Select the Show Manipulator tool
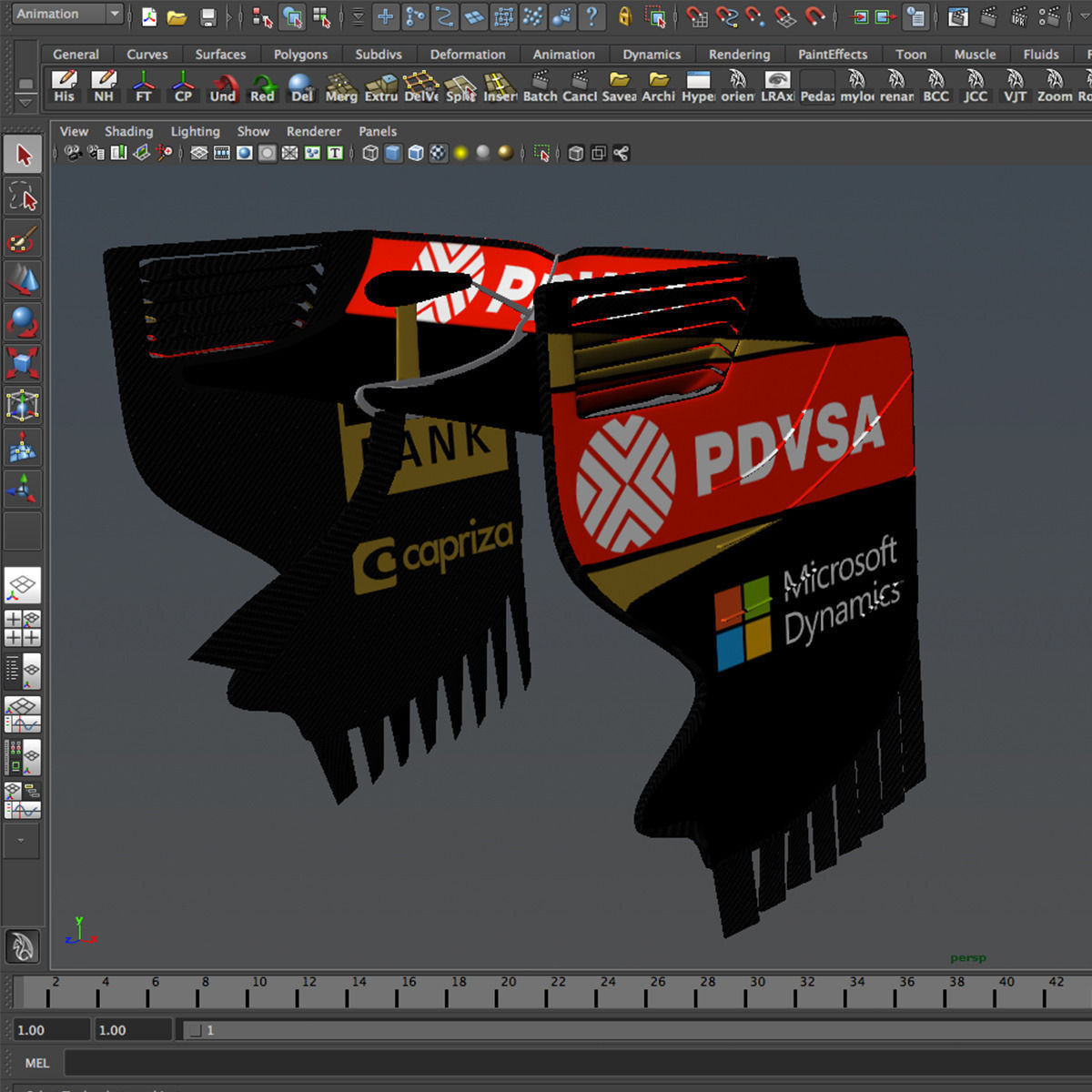 [23, 489]
